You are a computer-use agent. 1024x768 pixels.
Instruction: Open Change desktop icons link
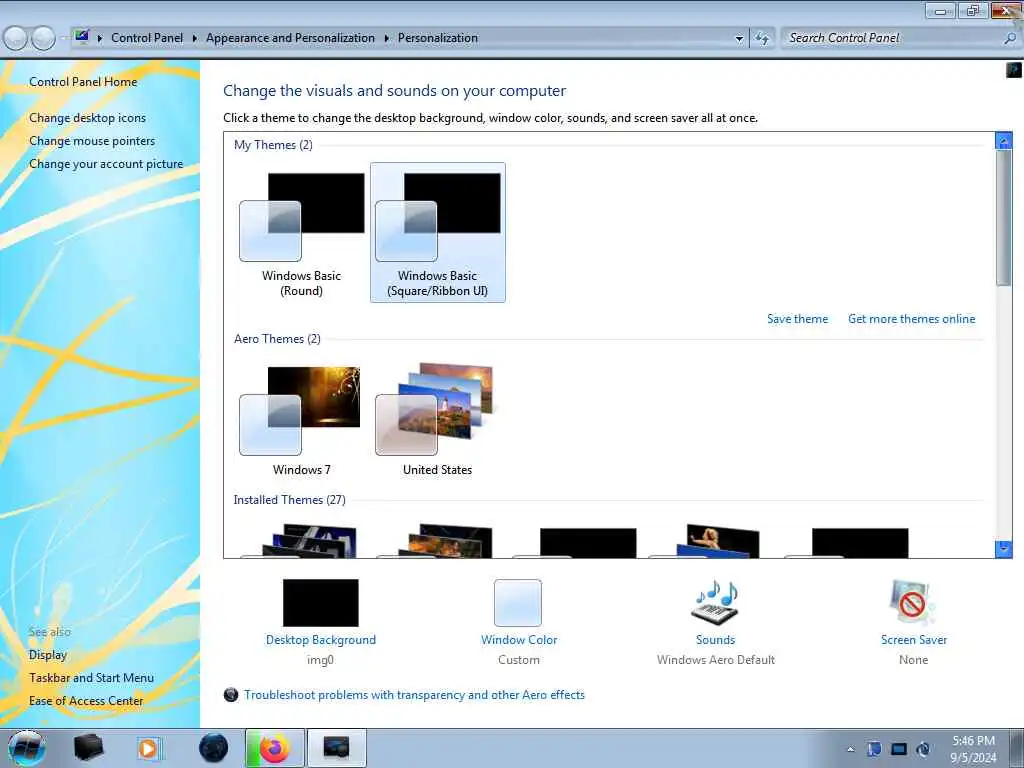tap(88, 118)
